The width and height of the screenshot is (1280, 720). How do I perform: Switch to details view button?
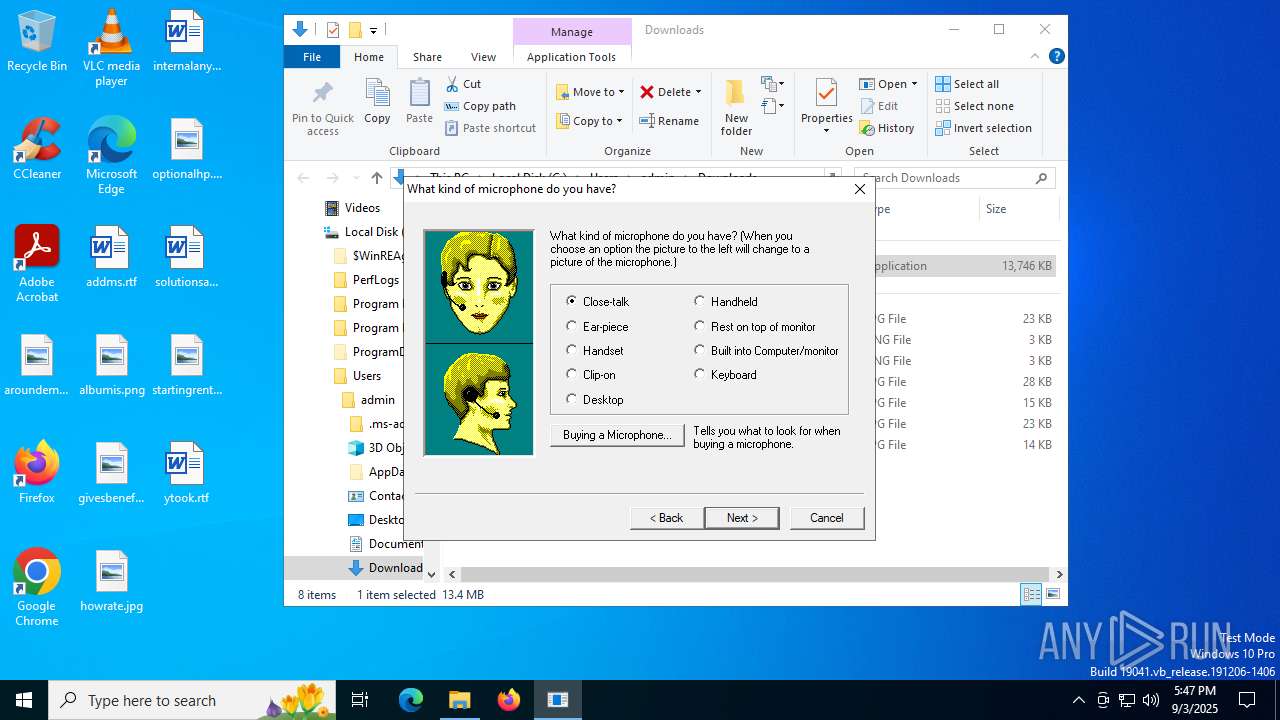[1031, 595]
